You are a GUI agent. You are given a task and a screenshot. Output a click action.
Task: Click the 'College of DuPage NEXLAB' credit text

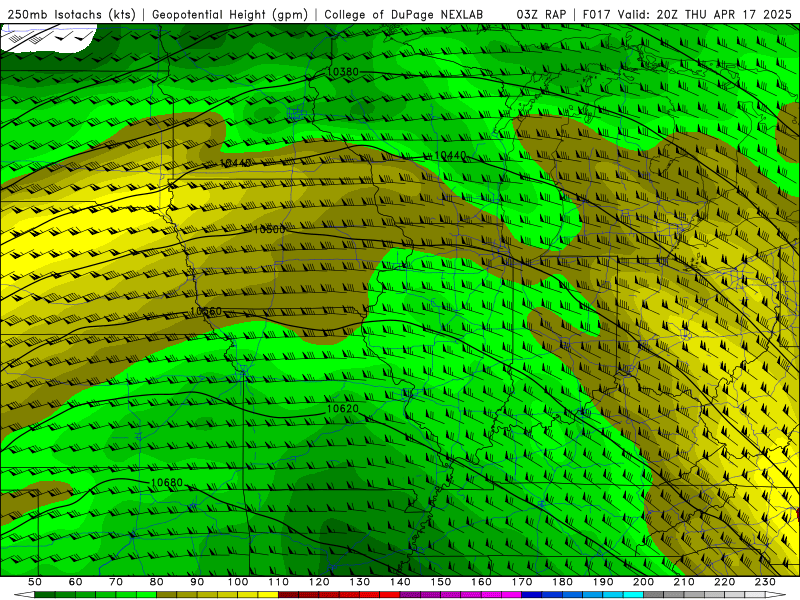[x=404, y=14]
